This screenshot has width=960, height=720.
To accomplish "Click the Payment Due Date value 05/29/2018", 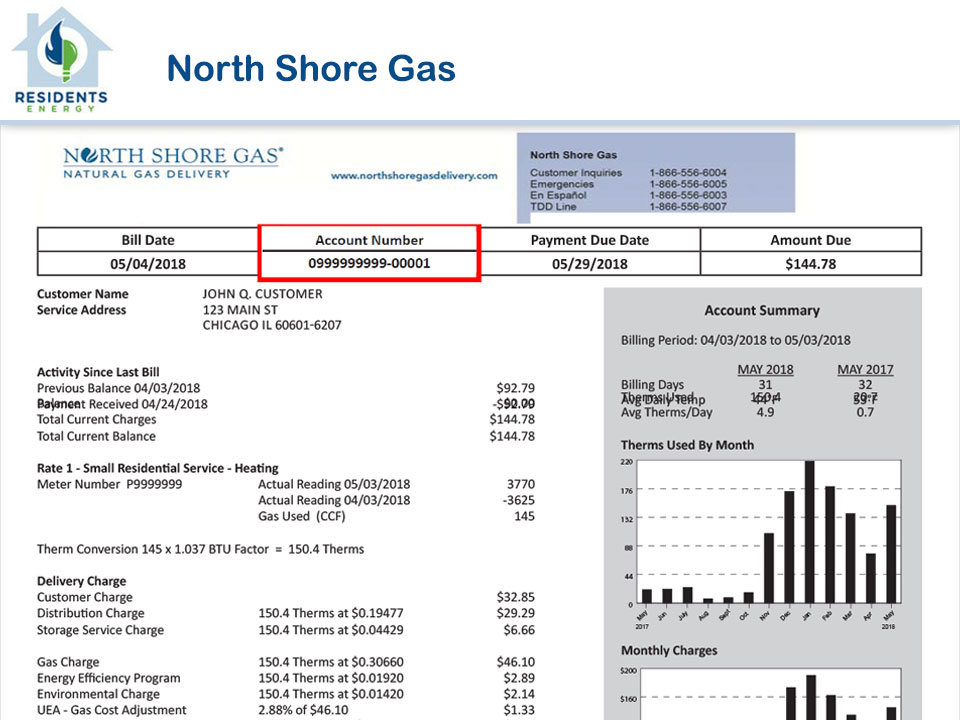I will coord(589,264).
